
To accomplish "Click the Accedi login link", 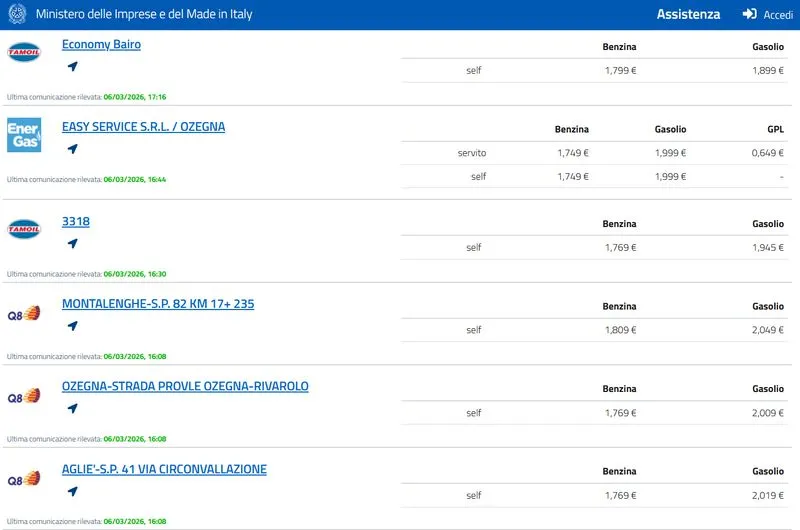I will pyautogui.click(x=777, y=15).
